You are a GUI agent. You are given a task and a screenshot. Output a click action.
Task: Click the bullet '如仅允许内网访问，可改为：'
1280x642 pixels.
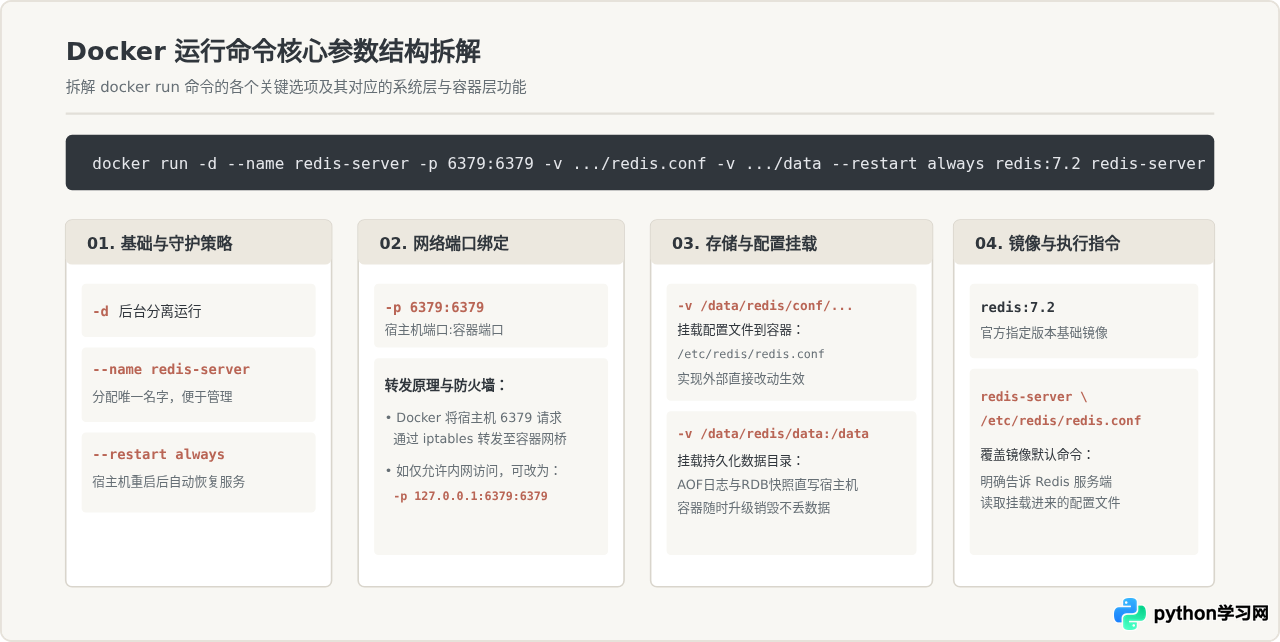click(473, 470)
